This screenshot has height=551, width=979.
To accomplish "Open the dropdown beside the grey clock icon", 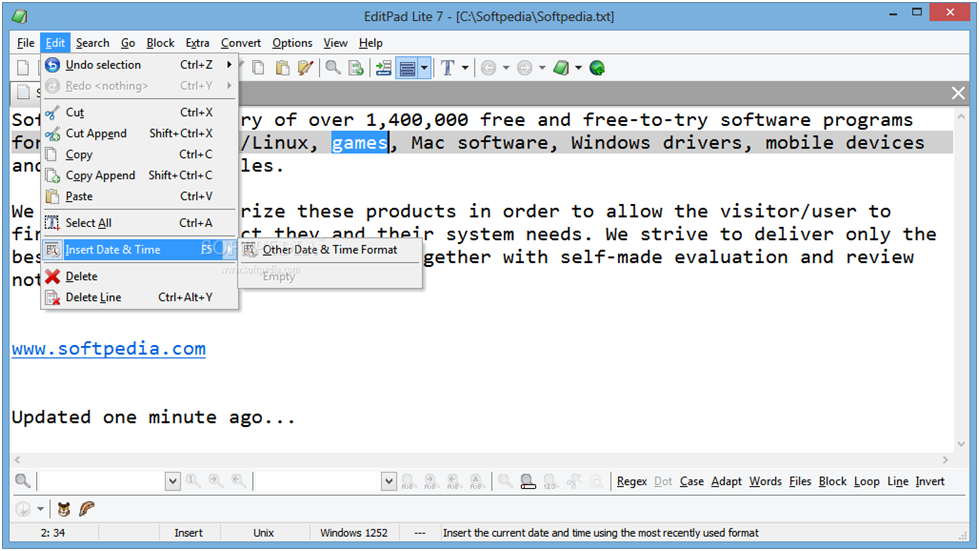I will point(40,509).
